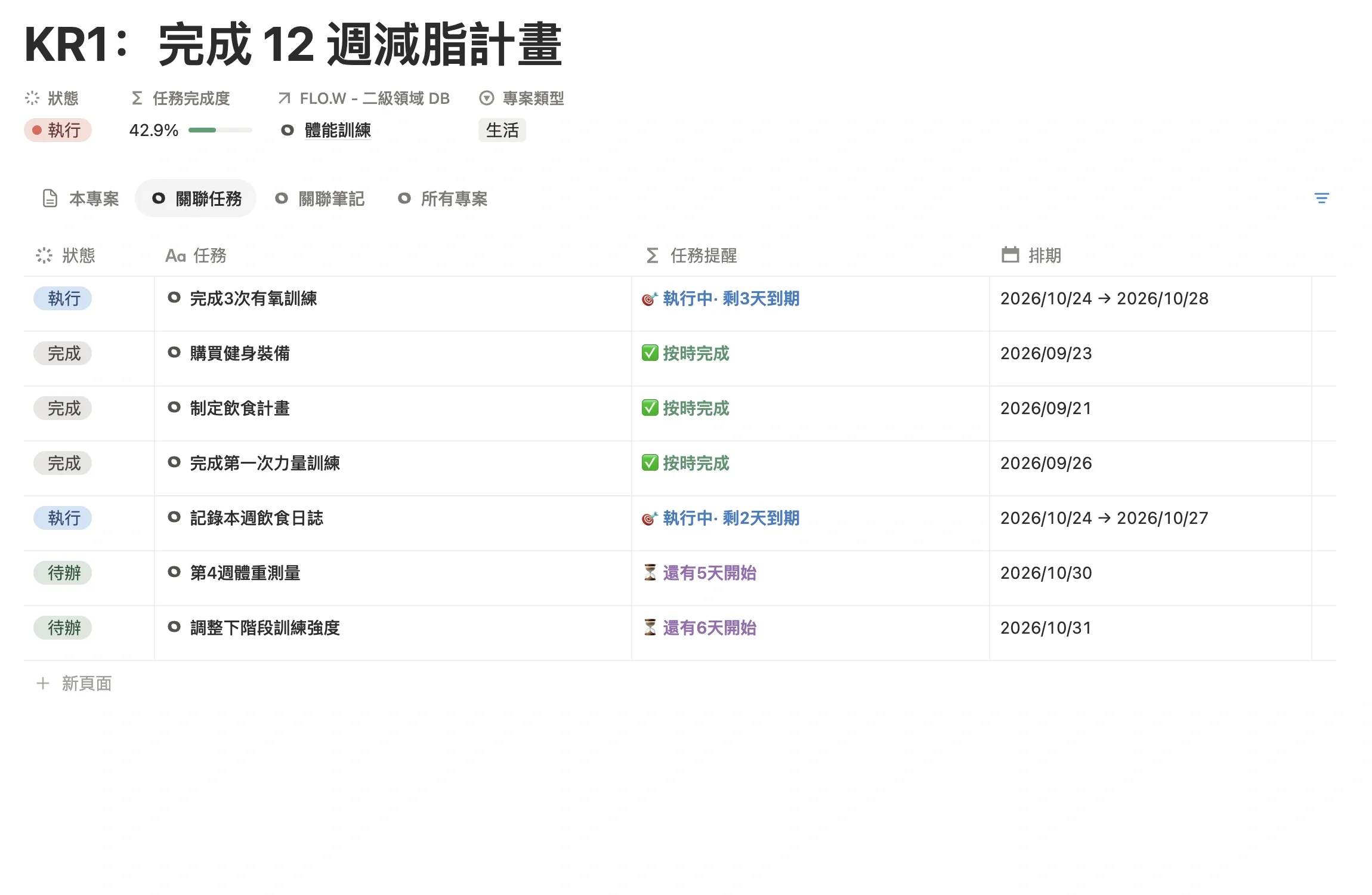Click the 還有5天開始 reminder text

(710, 573)
